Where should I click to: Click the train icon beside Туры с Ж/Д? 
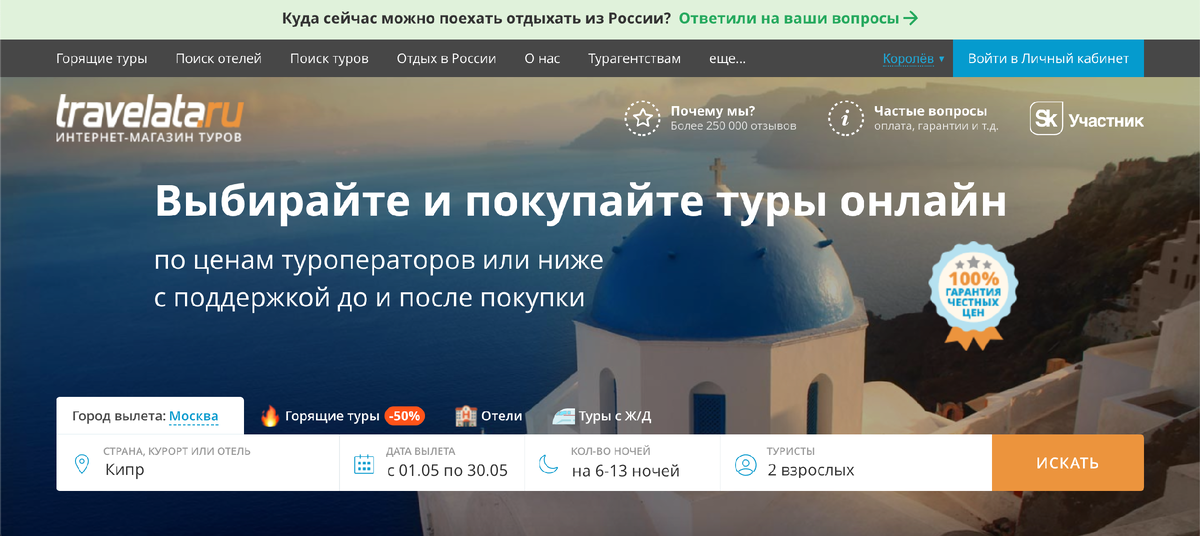(x=564, y=416)
